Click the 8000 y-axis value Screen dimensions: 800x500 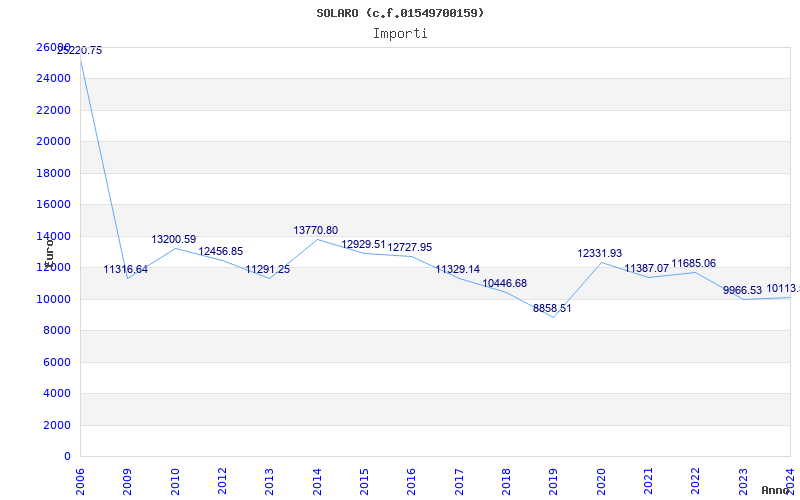57,331
